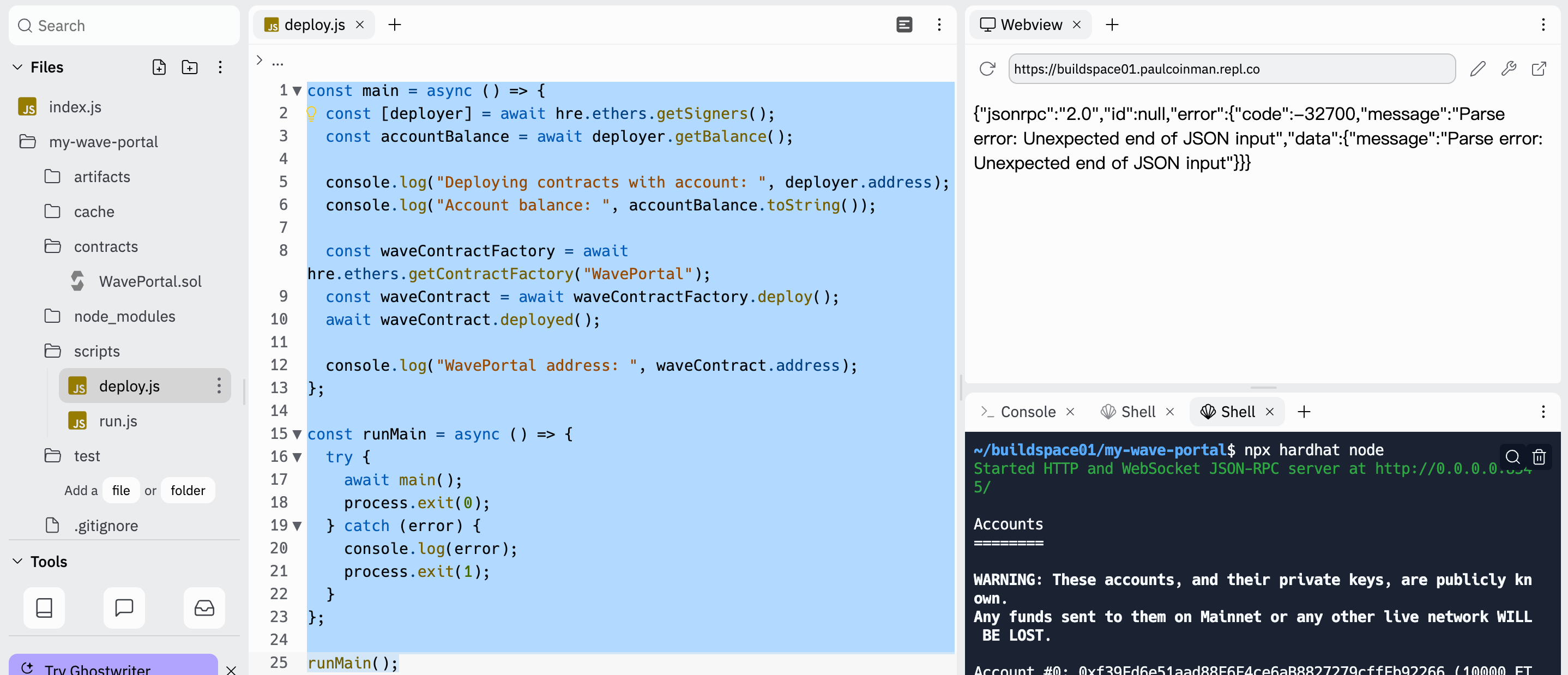Collapse the Files section chevron
The height and width of the screenshot is (675, 1568).
[x=17, y=67]
